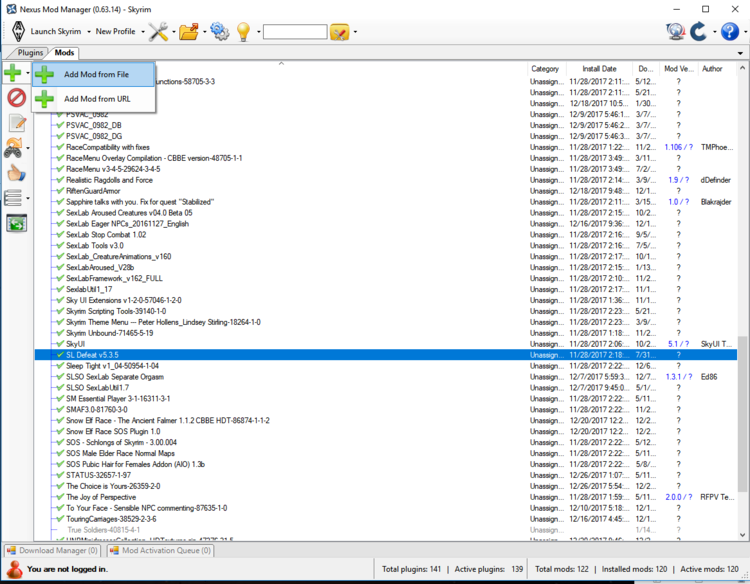Screen dimensions: 750x584
Task: Select the Sleep Tight v1_04-50954-1-04 row
Action: [x=386, y=366]
